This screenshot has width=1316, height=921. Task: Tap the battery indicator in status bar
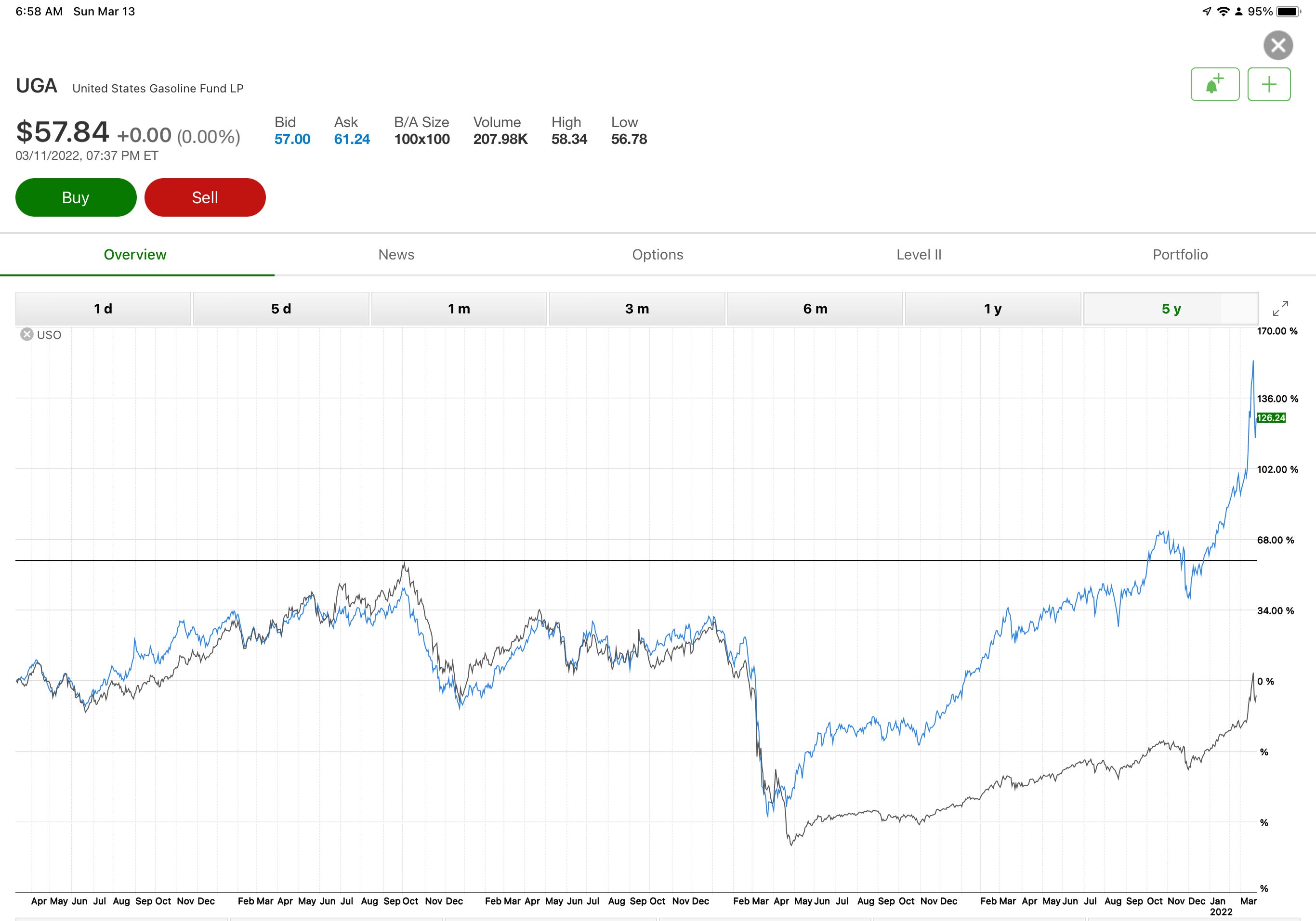tap(1288, 12)
